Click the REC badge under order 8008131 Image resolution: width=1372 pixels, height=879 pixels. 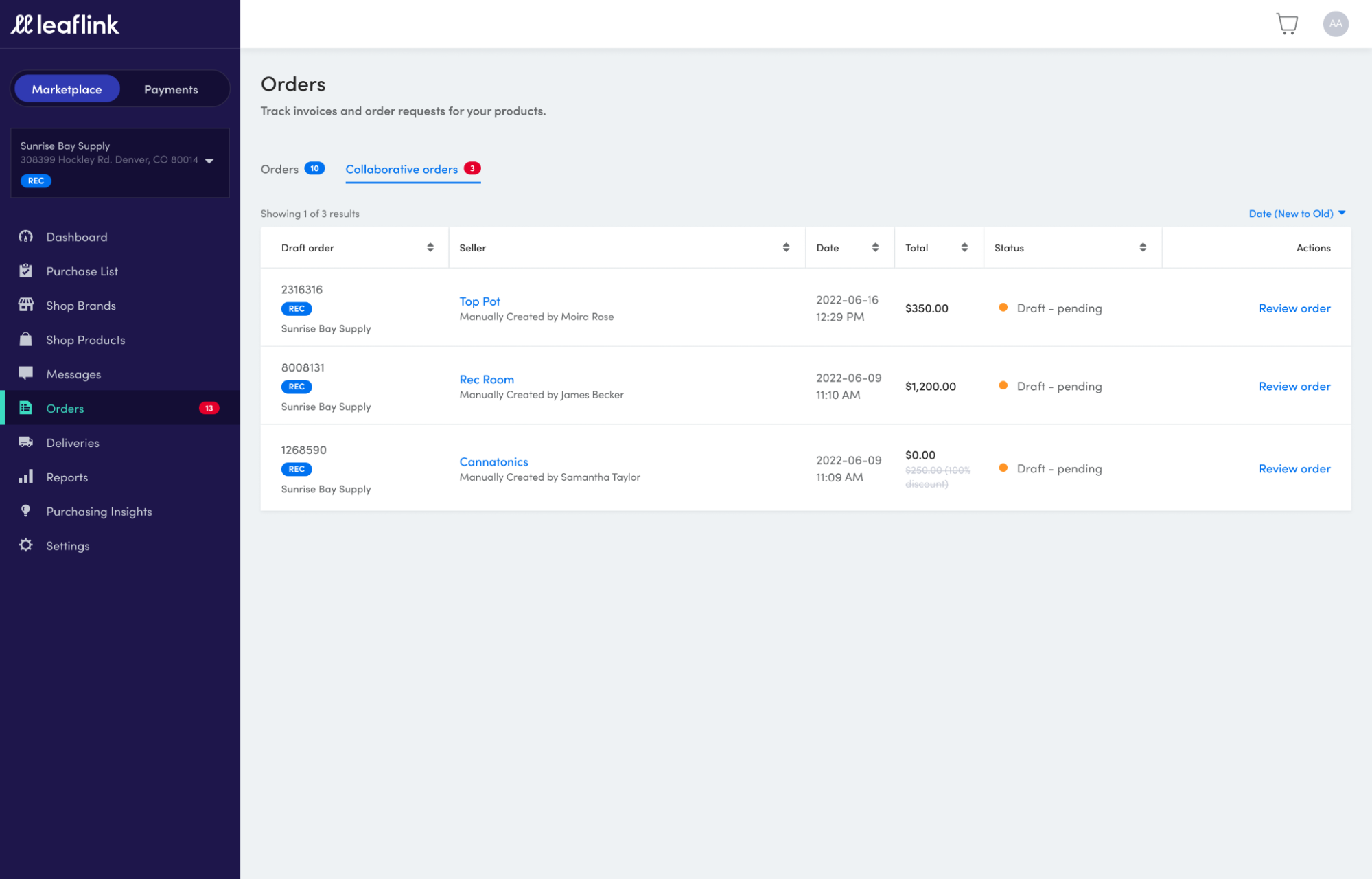297,387
